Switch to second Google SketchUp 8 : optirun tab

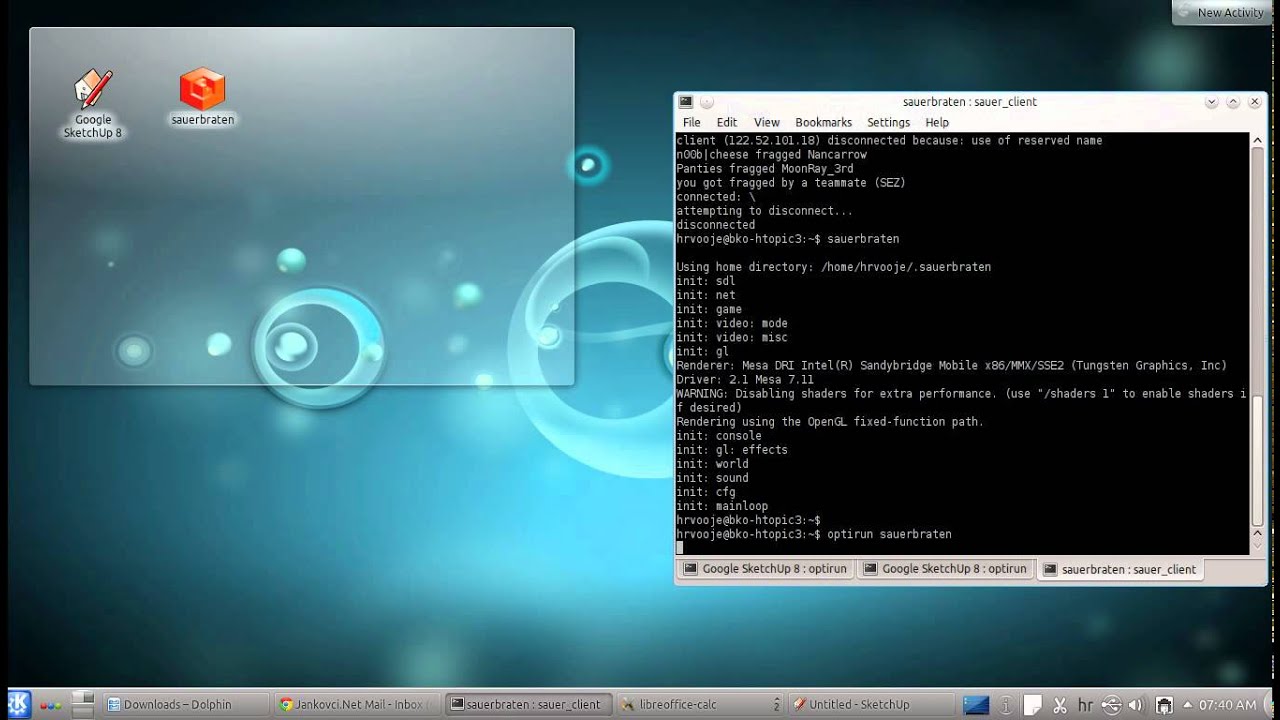946,569
